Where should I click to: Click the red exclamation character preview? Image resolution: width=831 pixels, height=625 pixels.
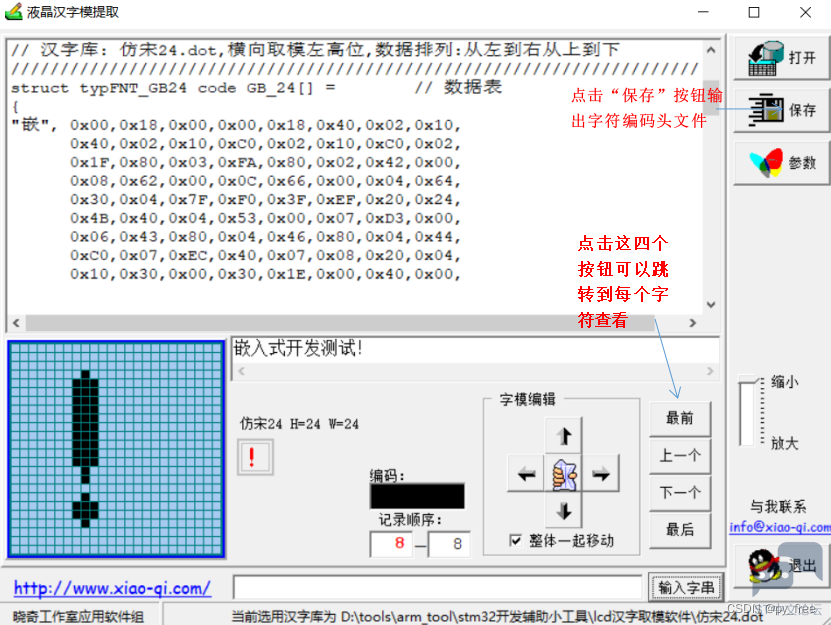[255, 457]
